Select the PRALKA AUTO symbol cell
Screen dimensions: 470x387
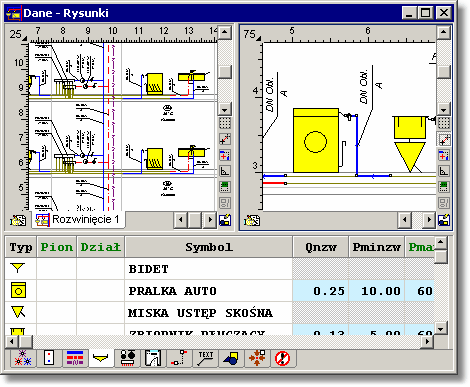(x=209, y=291)
